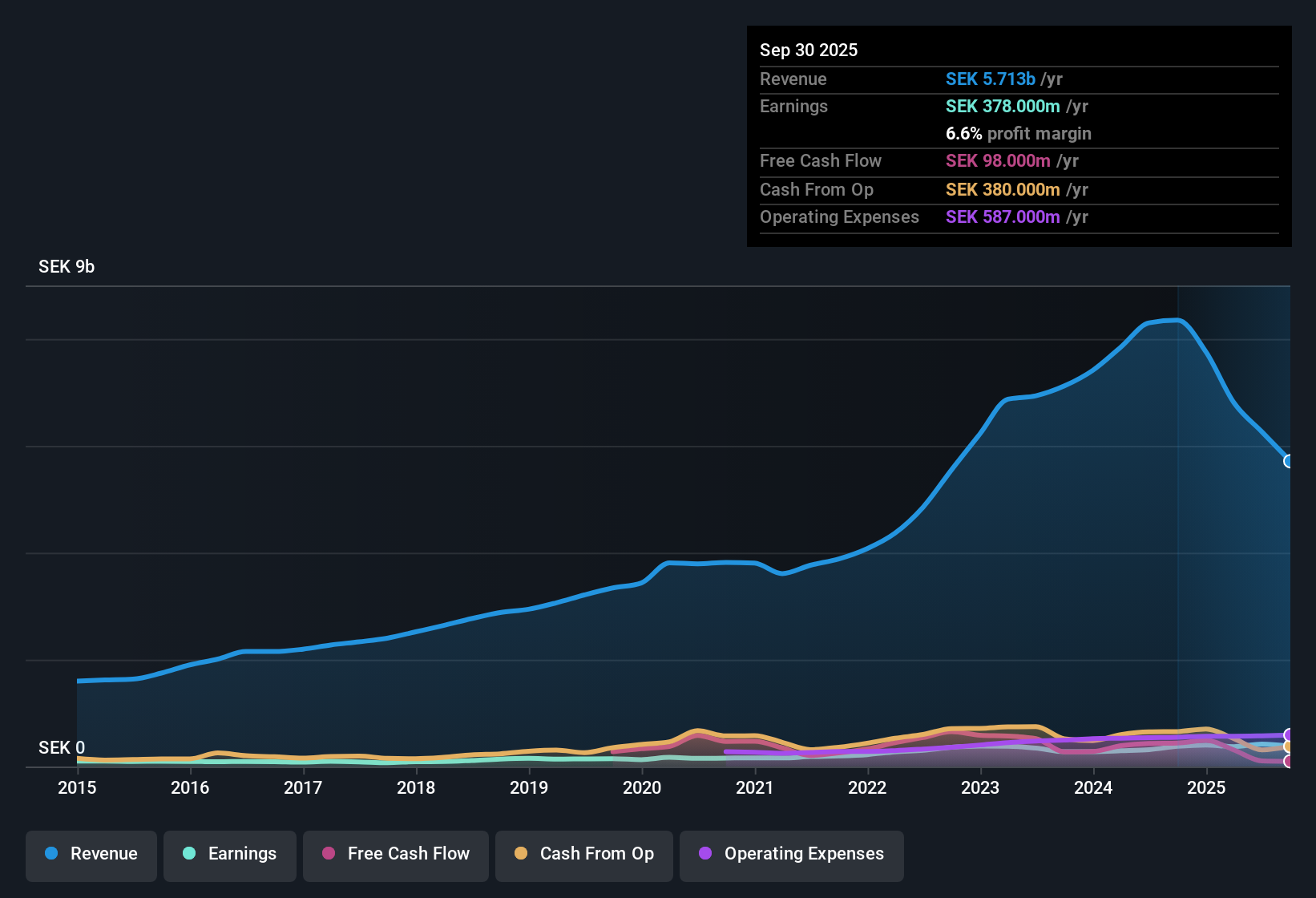Click the Cash From Op legend button
The height and width of the screenshot is (898, 1316).
[583, 856]
